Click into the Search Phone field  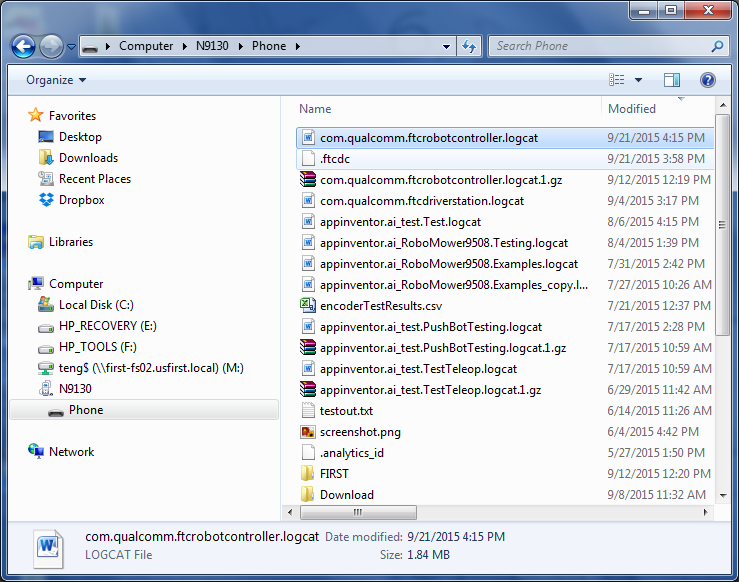tap(601, 46)
